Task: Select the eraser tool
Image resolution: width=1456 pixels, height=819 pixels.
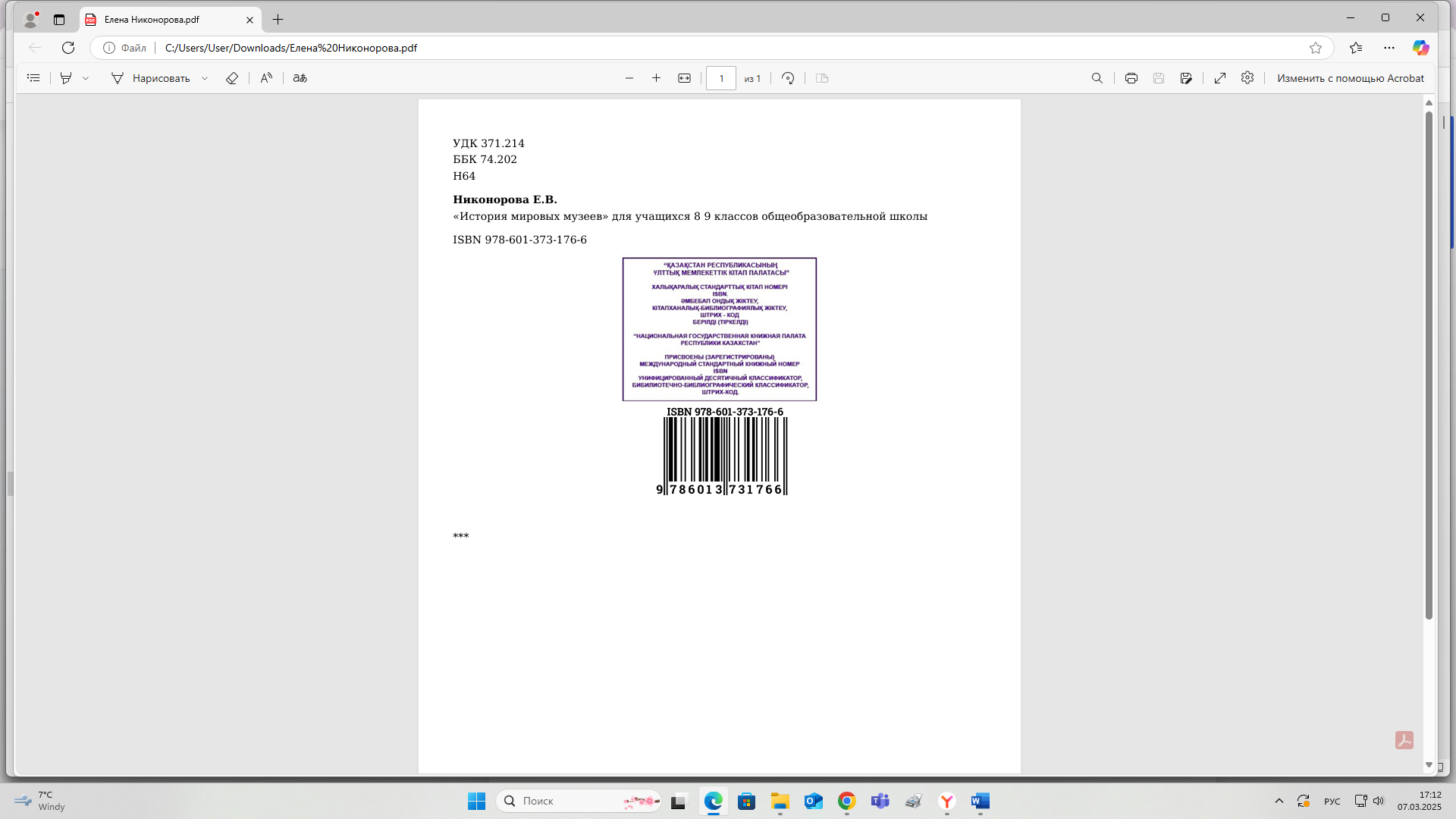Action: click(232, 78)
